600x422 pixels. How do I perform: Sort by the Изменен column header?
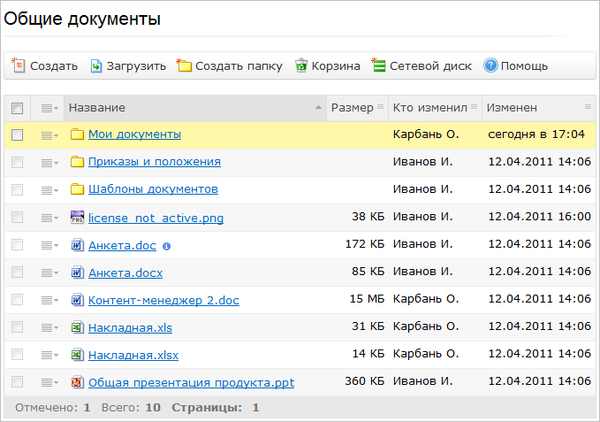click(x=514, y=108)
